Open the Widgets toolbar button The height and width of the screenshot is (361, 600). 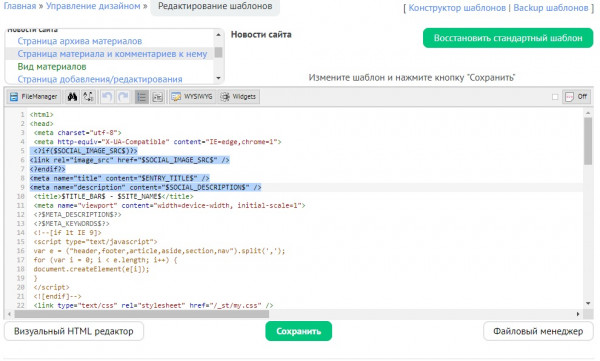(239, 97)
